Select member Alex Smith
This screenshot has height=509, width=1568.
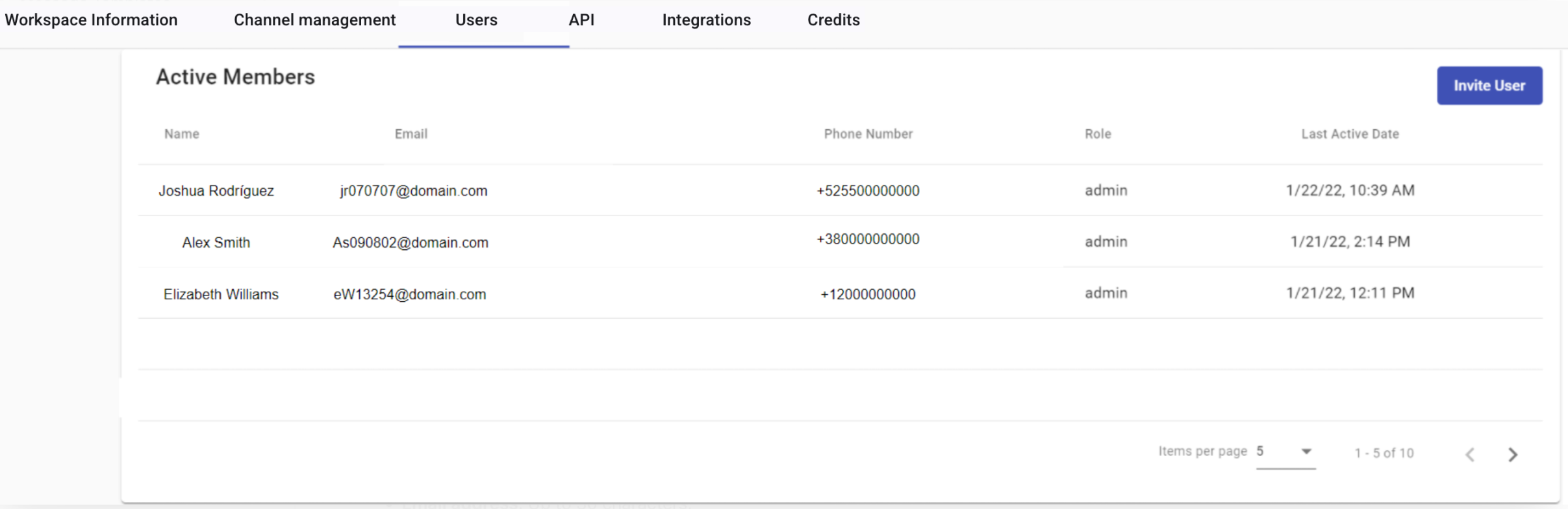click(216, 242)
